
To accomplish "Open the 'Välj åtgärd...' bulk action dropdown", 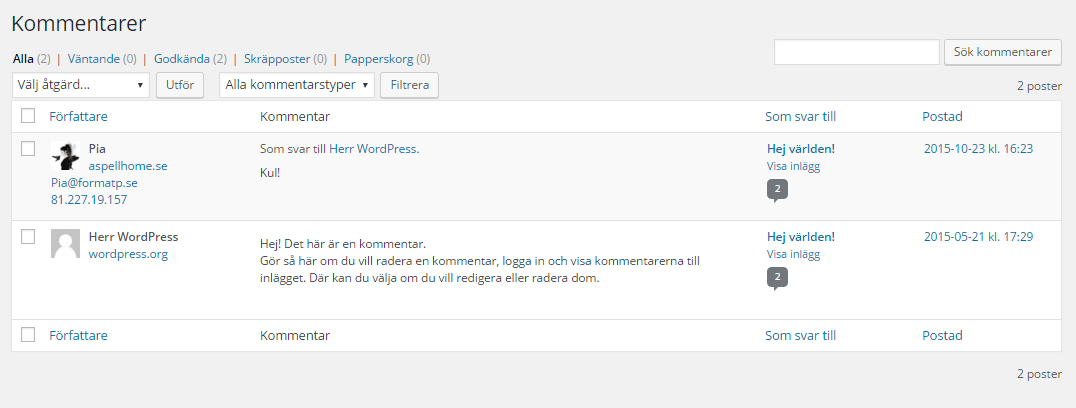I will [x=81, y=85].
